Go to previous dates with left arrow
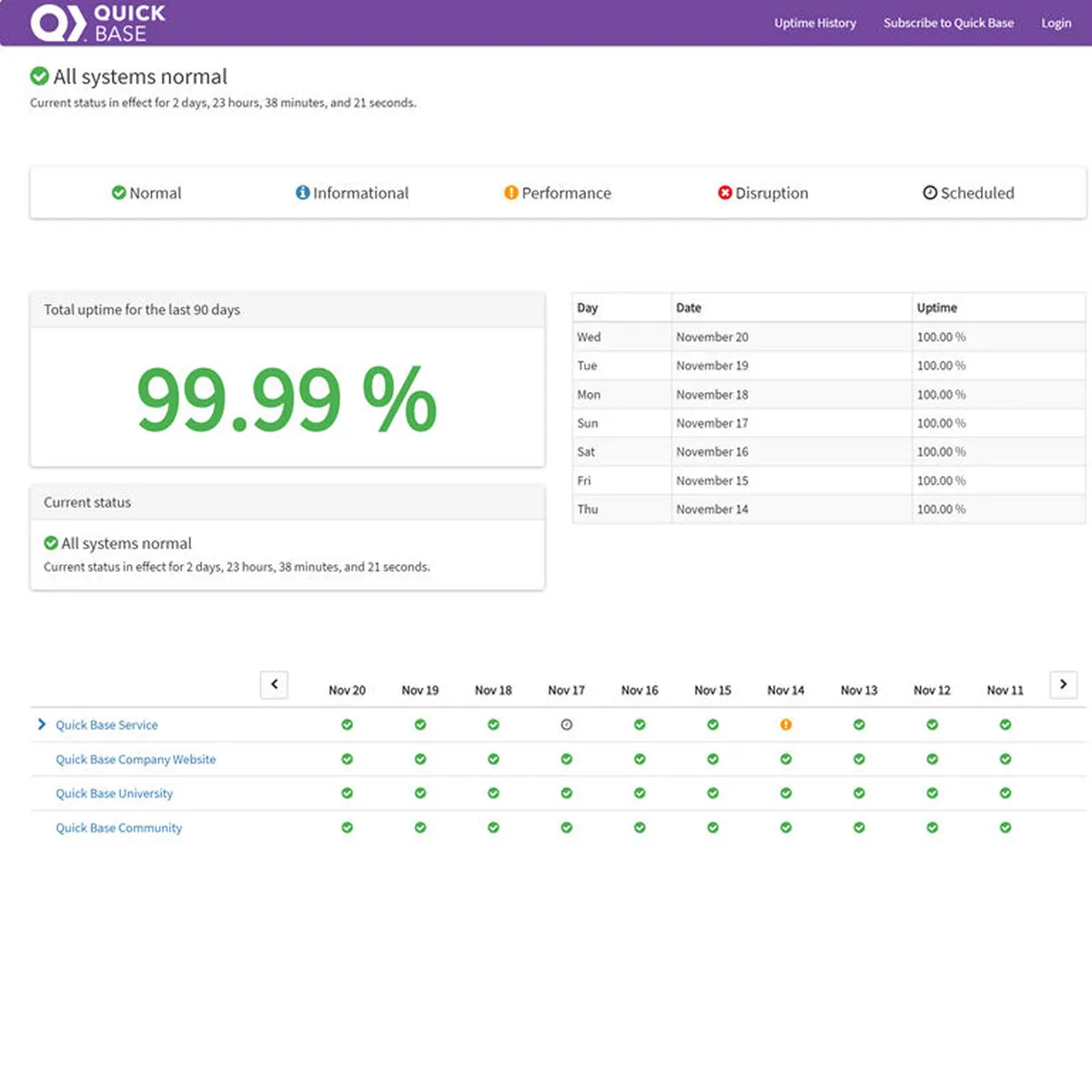This screenshot has height=1092, width=1092. [274, 684]
